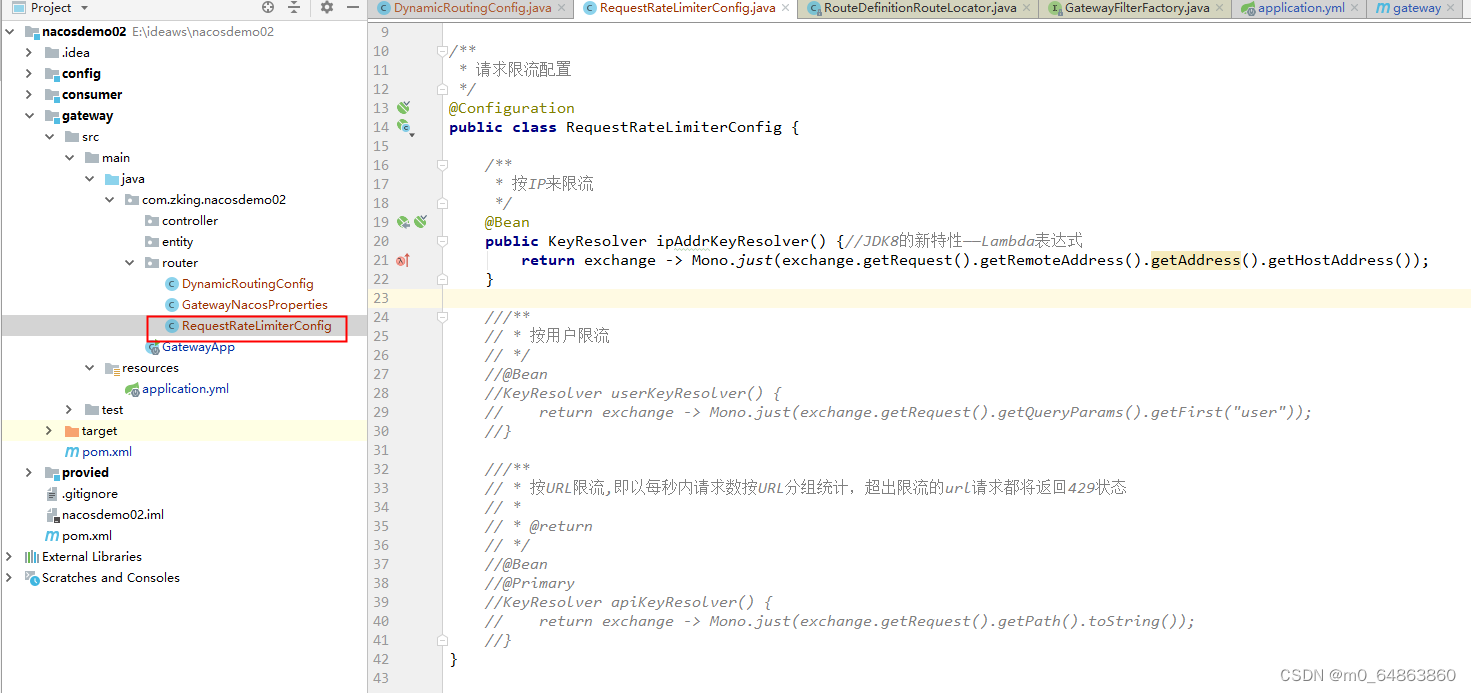This screenshot has height=693, width=1471.
Task: Click the GatewayNacosProperties class icon in tree
Action: pos(171,305)
